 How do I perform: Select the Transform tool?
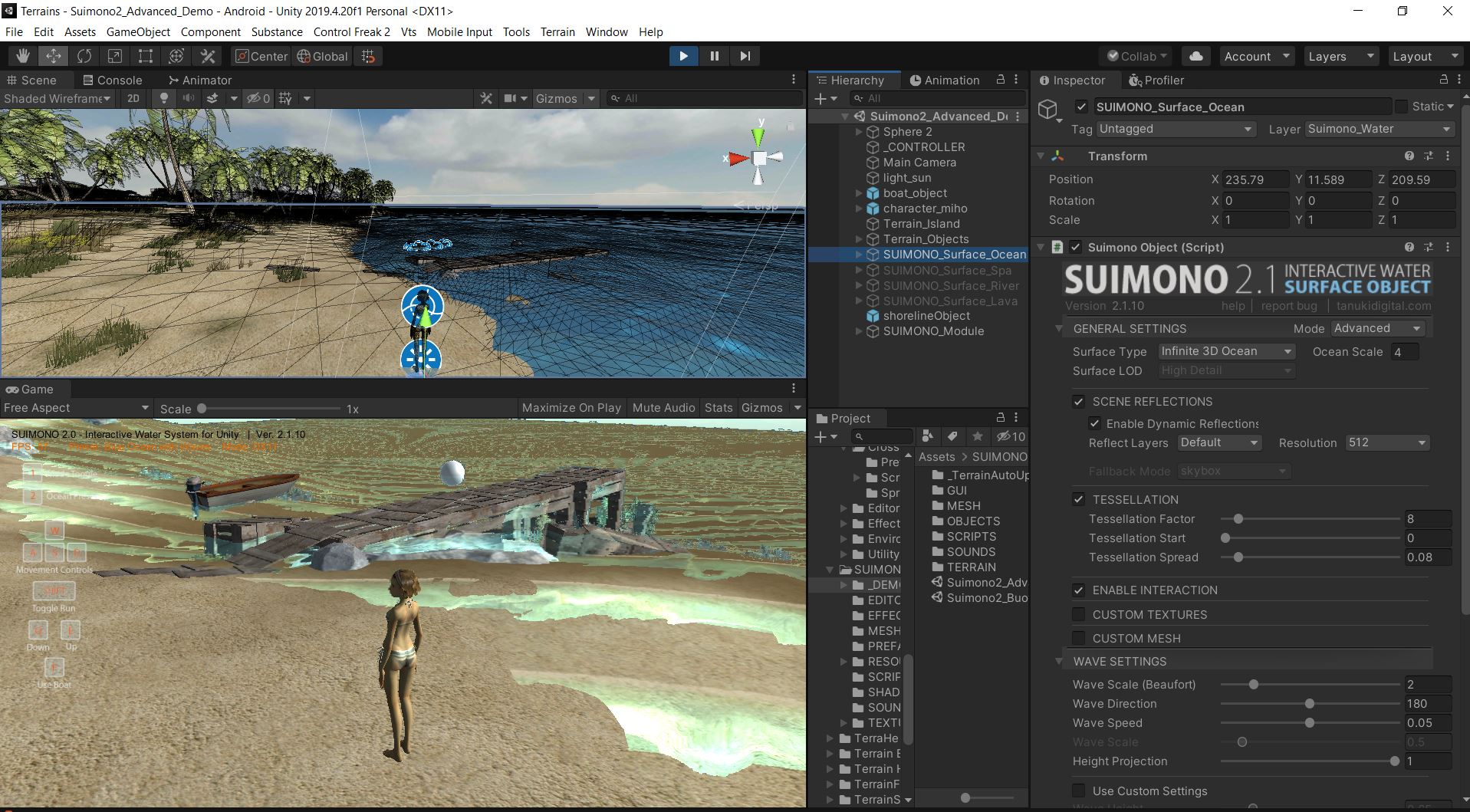click(x=176, y=56)
